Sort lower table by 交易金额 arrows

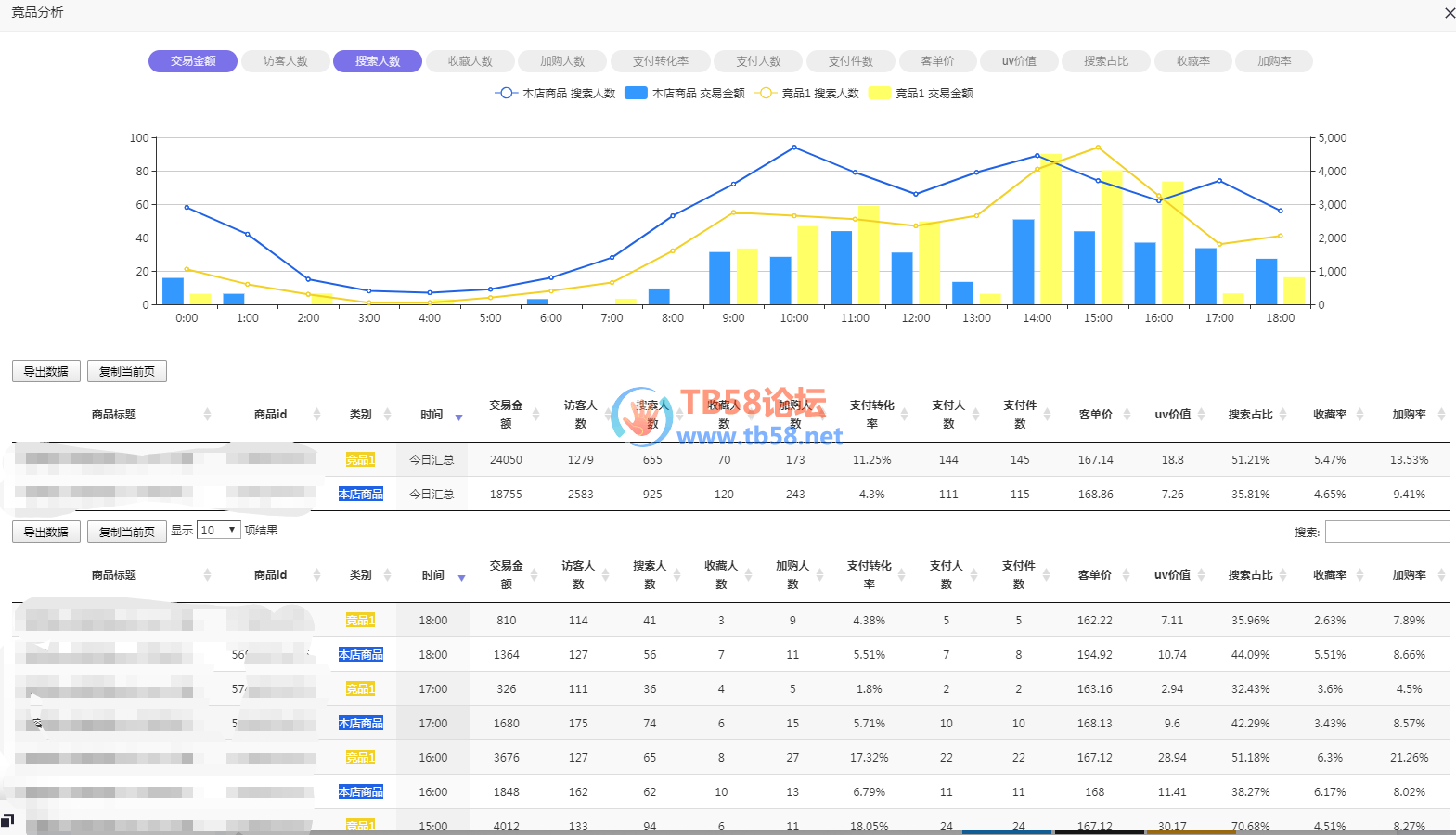534,575
